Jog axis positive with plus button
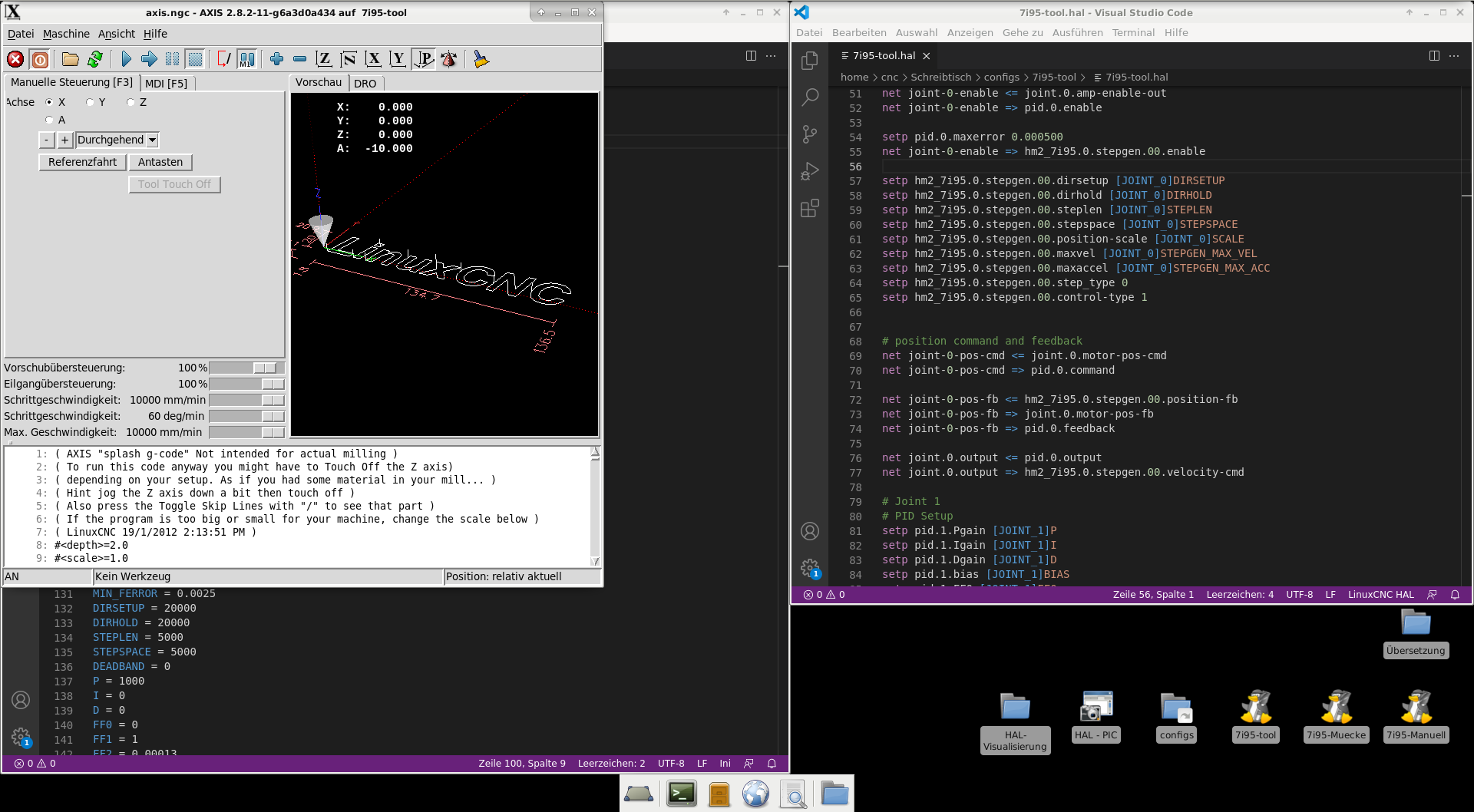Image resolution: width=1474 pixels, height=812 pixels. 65,140
